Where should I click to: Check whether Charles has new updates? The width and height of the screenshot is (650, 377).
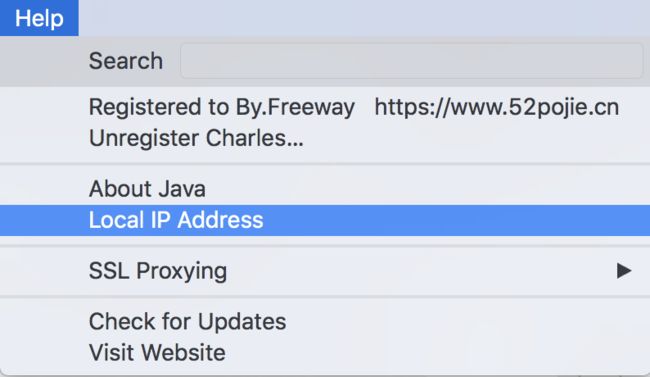tap(325, 322)
